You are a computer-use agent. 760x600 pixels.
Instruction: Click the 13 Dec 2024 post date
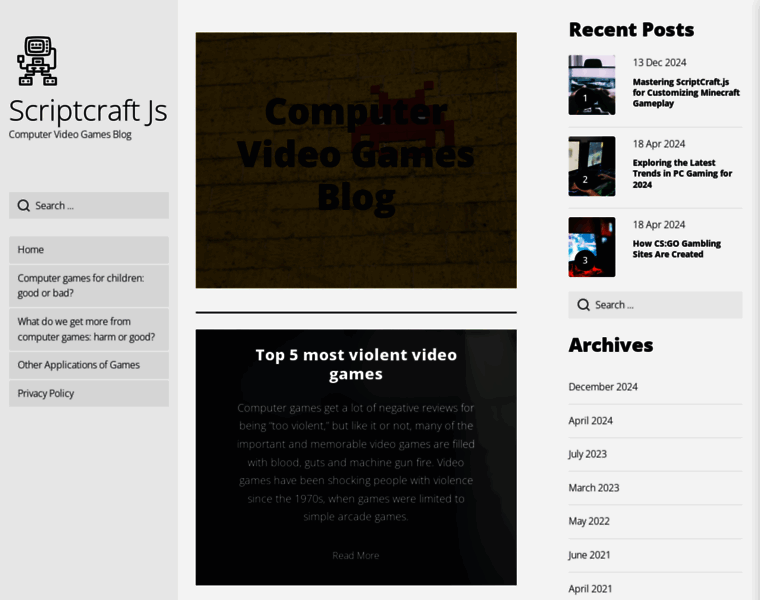[x=659, y=63]
